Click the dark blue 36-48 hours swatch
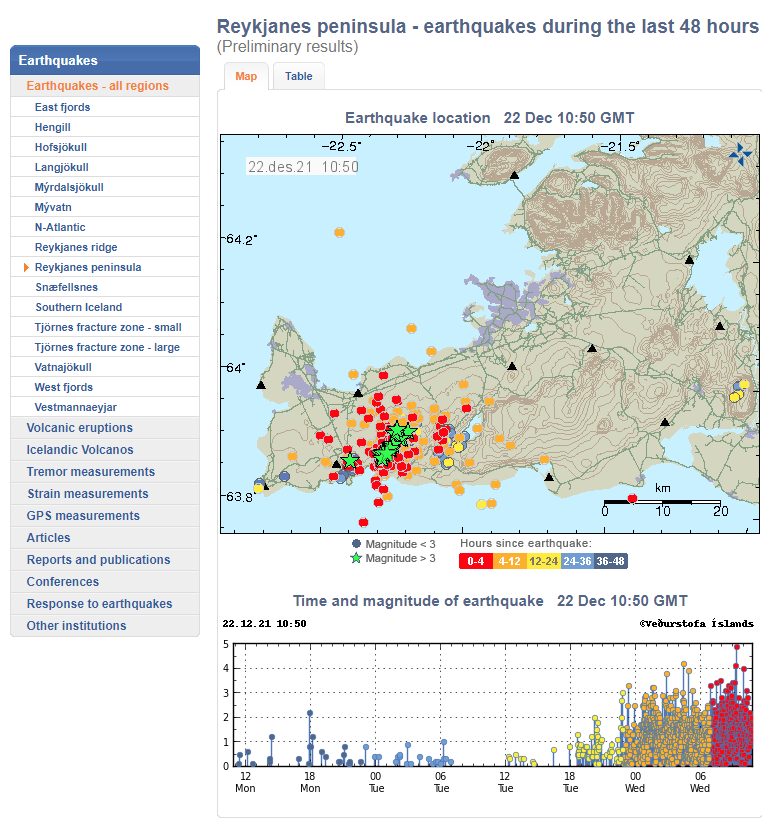 [x=611, y=561]
